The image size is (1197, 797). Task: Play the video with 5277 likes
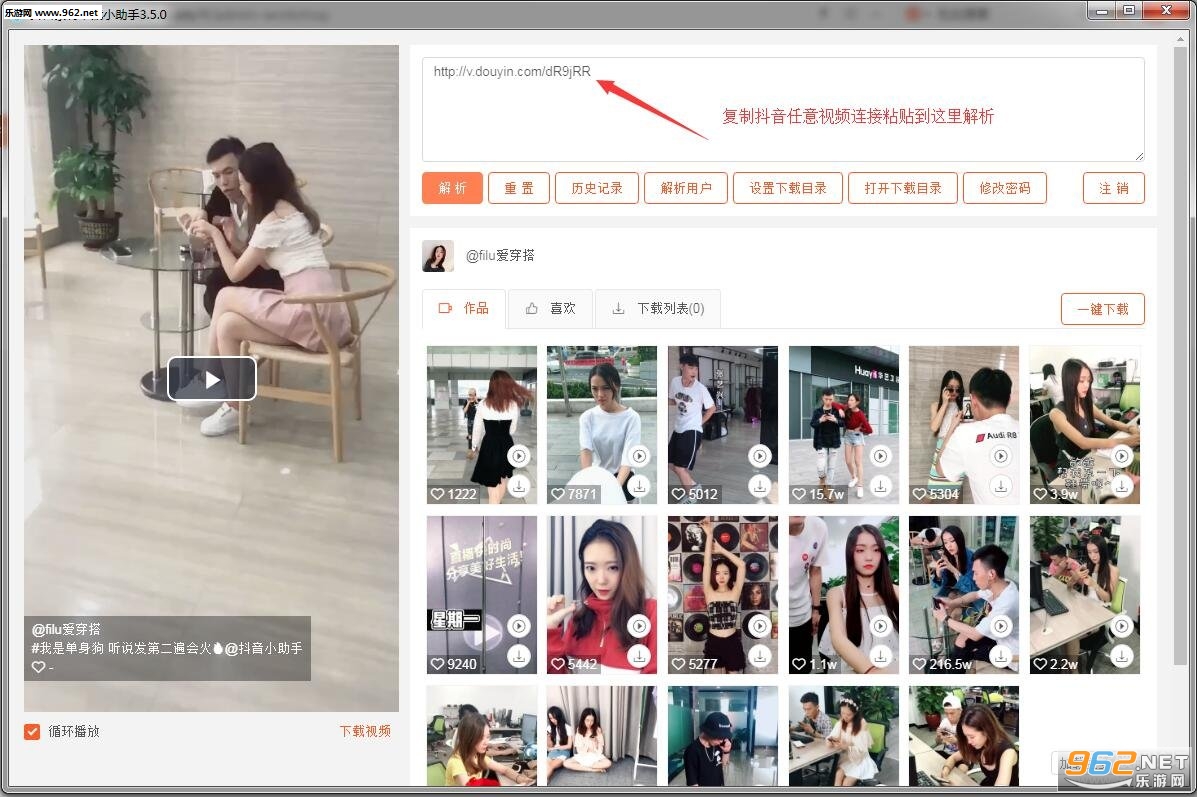760,626
